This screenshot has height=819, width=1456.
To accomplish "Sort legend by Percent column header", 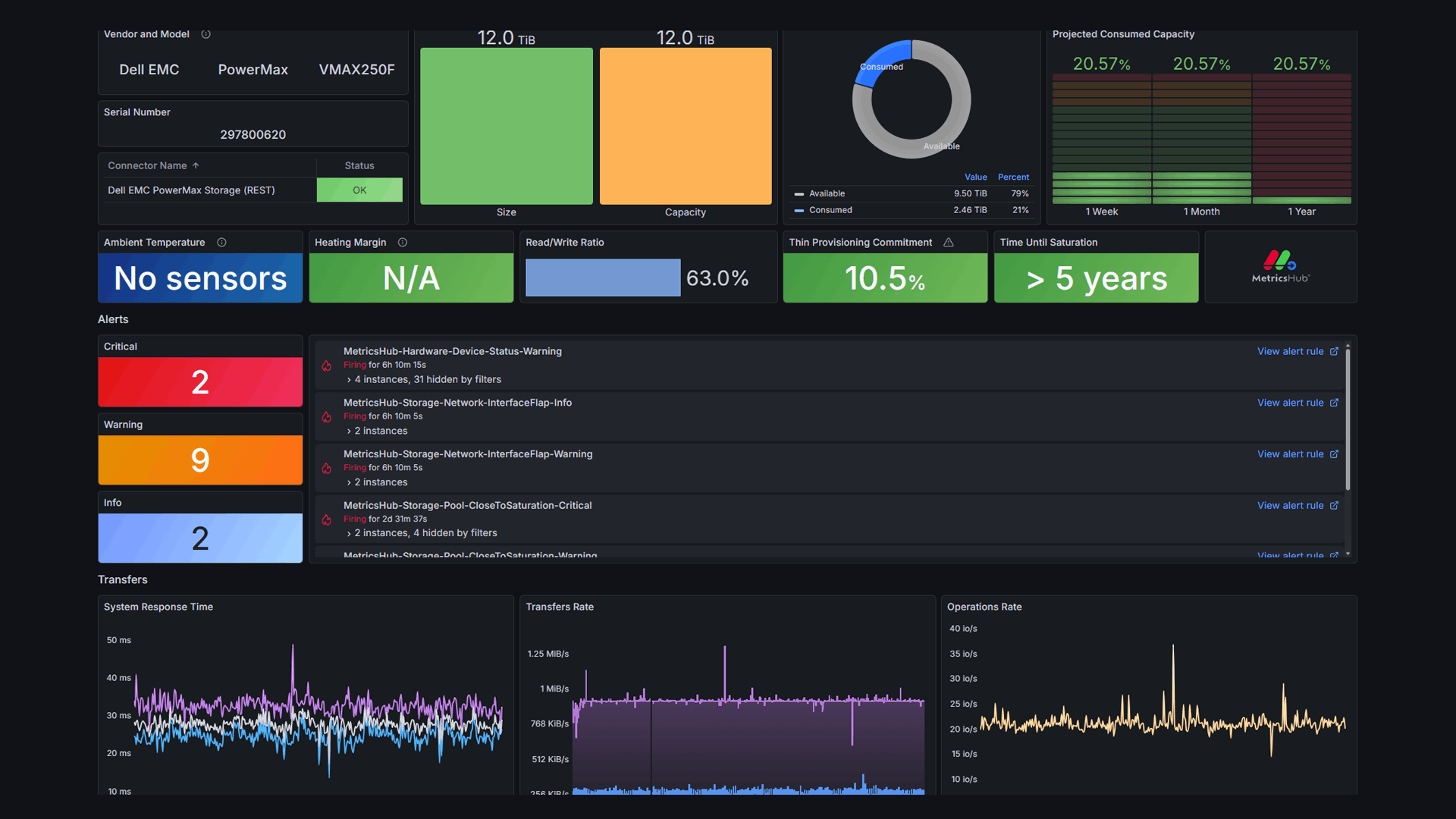I will tap(1013, 177).
